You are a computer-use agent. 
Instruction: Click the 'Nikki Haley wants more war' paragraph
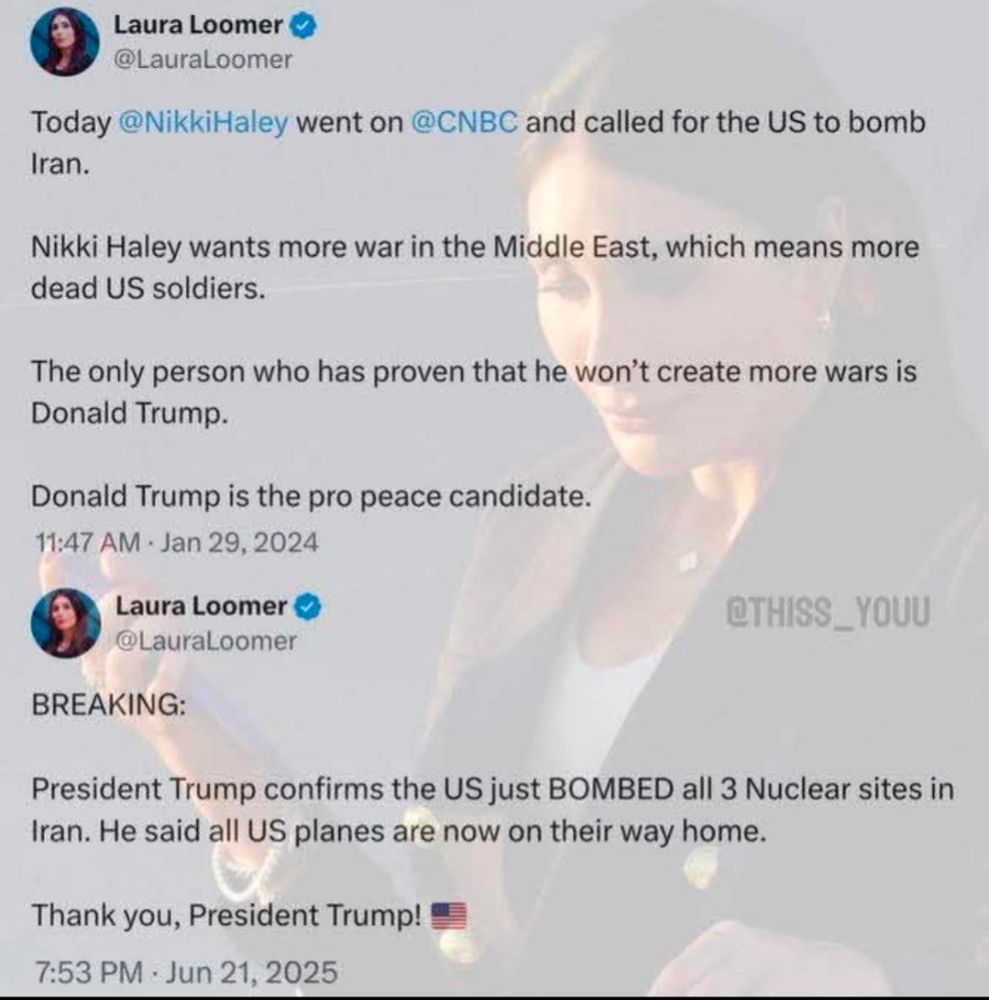point(475,268)
